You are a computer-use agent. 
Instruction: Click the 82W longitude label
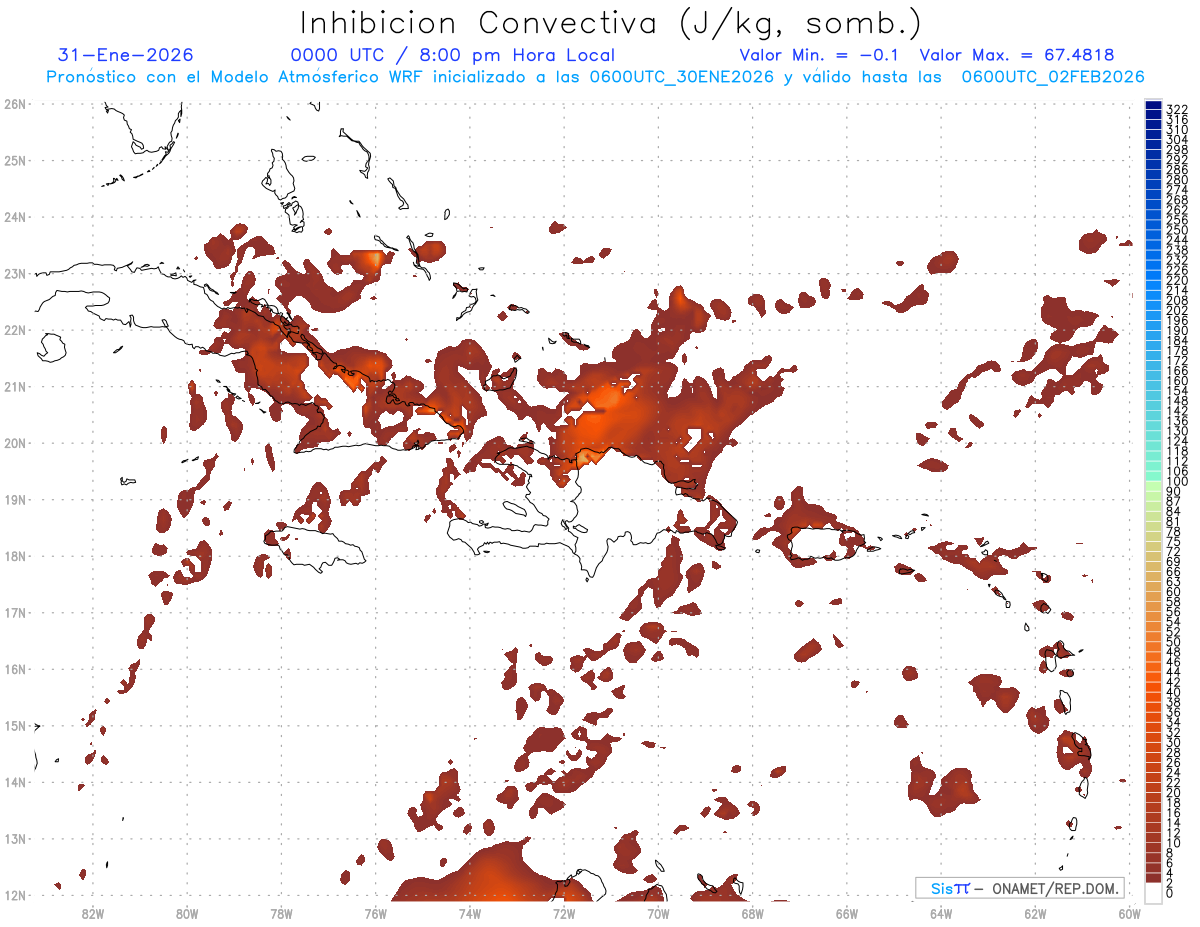click(93, 913)
